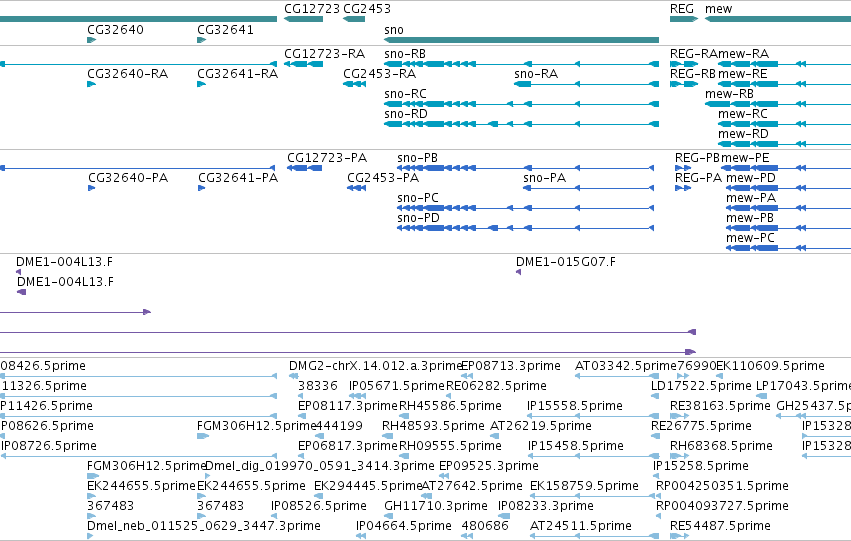The height and width of the screenshot is (541, 851).
Task: Pick EST label RE06282.5prime
Action: coord(496,386)
